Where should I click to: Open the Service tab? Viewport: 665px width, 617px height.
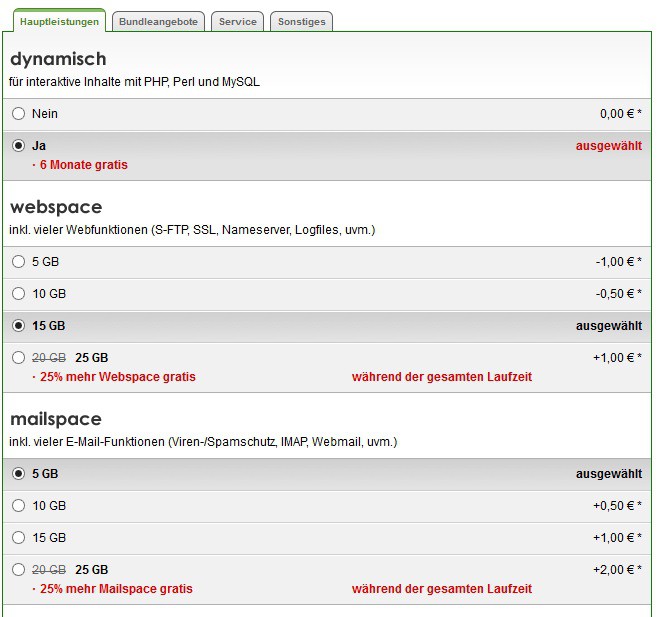[237, 21]
